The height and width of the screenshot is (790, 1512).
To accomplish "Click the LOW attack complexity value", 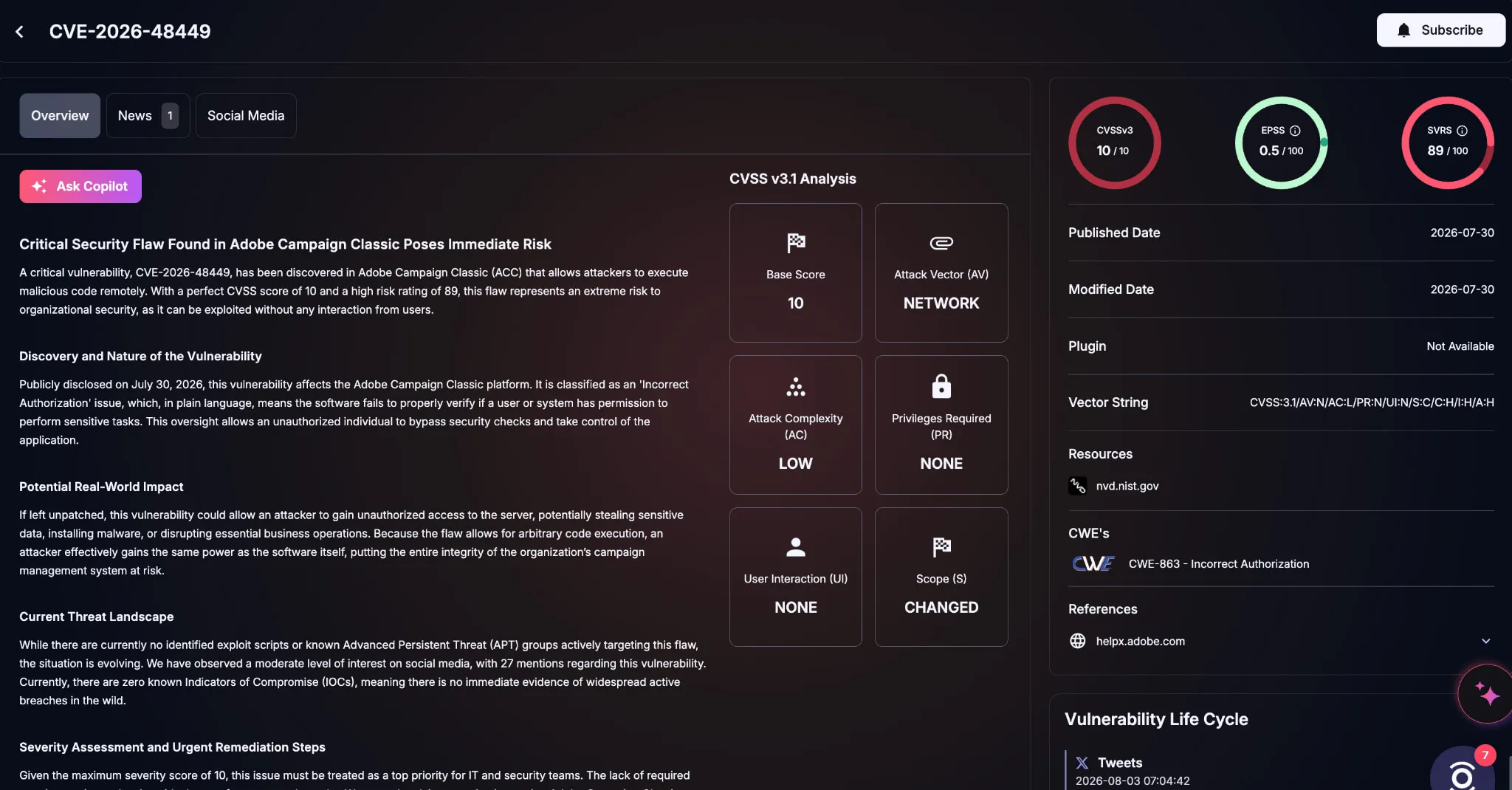I will point(795,464).
